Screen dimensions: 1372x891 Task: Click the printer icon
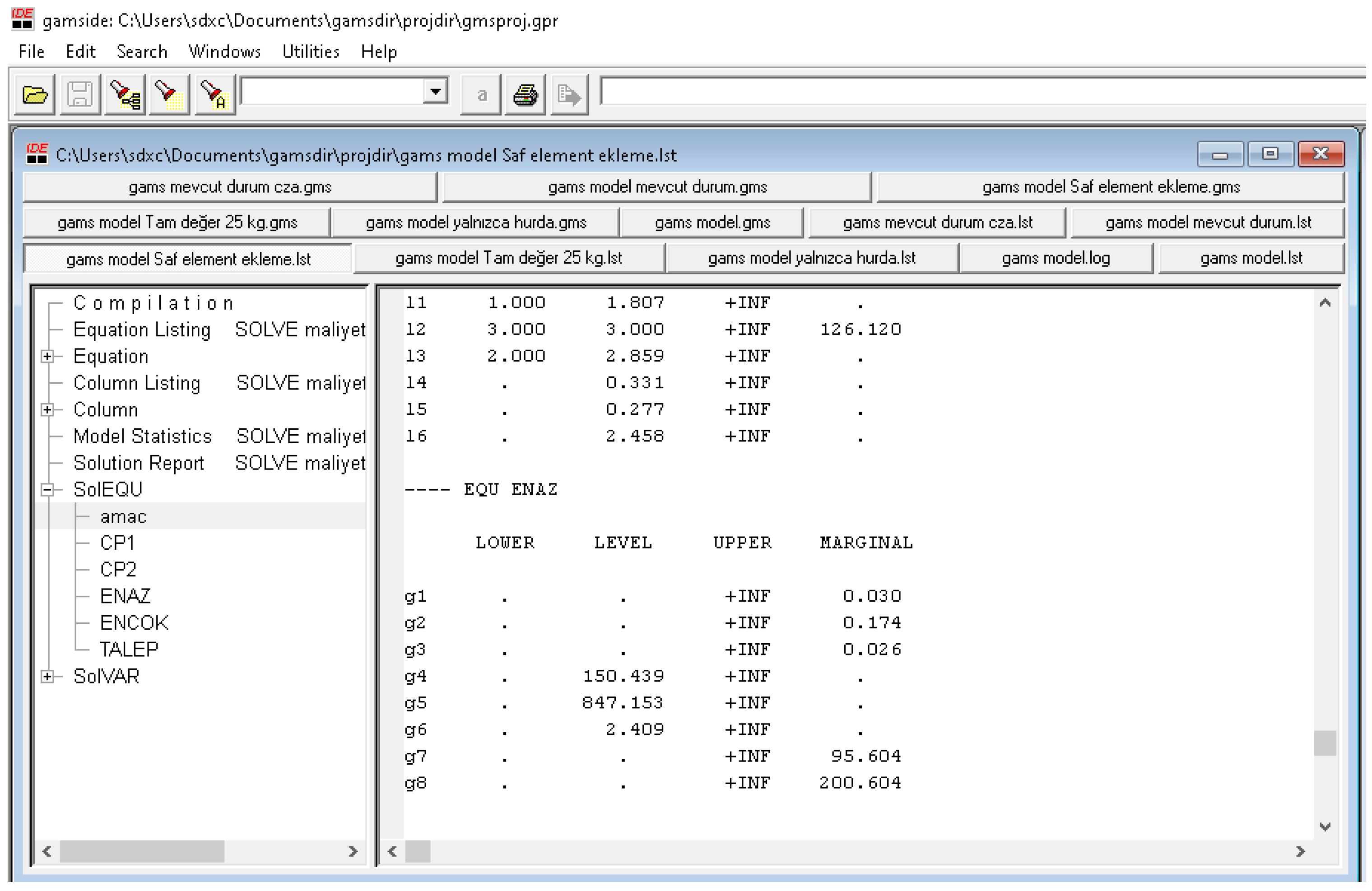click(x=525, y=95)
